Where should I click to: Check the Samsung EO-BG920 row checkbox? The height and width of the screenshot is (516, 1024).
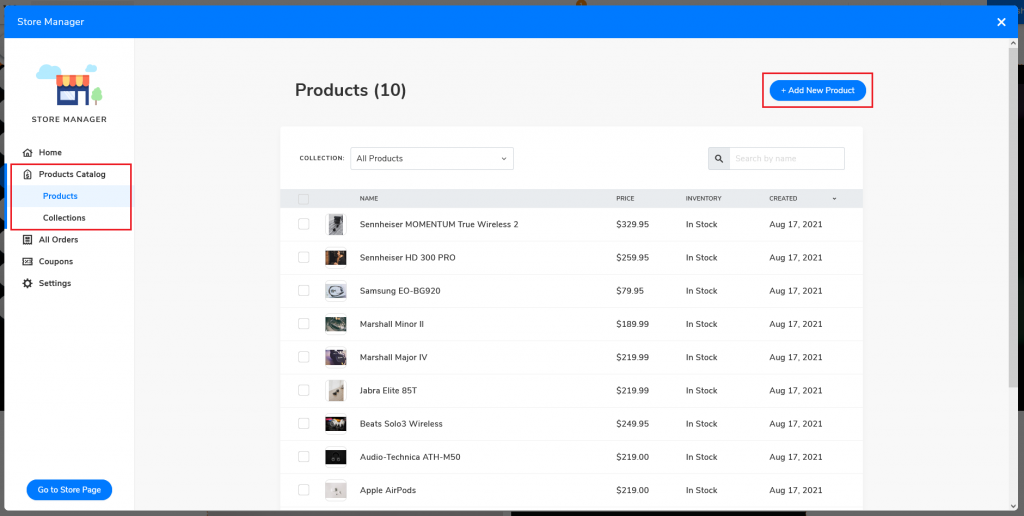point(304,291)
